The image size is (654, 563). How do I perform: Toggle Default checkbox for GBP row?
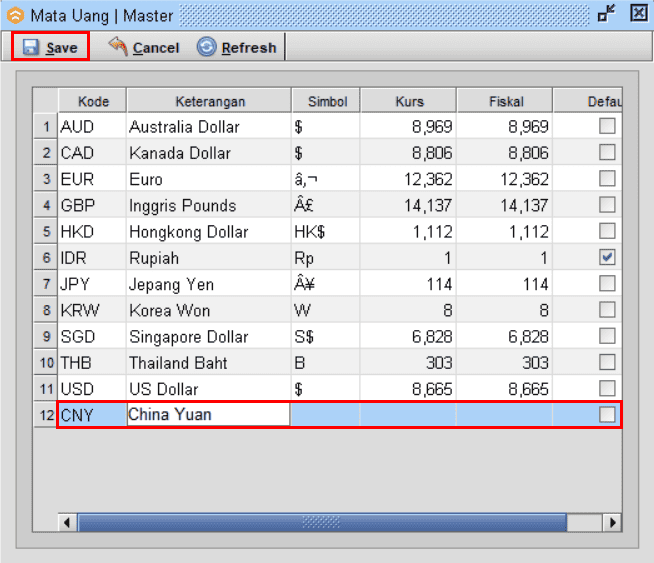point(607,205)
